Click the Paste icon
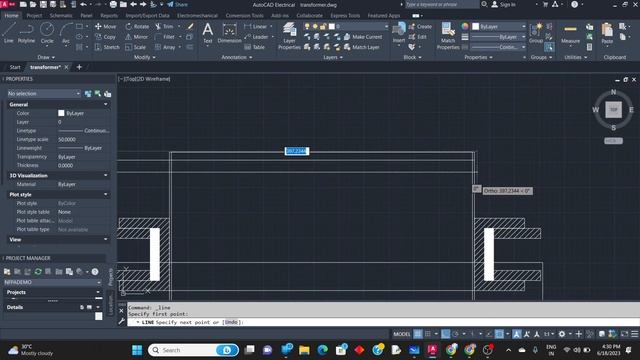Screen dimensions: 640x360 [607, 33]
